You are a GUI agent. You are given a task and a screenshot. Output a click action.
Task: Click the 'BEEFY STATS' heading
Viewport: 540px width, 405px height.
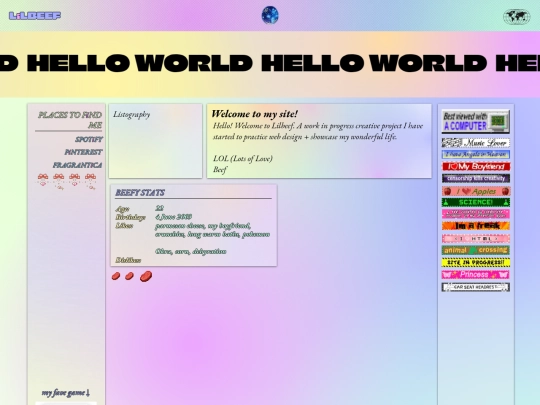140,193
